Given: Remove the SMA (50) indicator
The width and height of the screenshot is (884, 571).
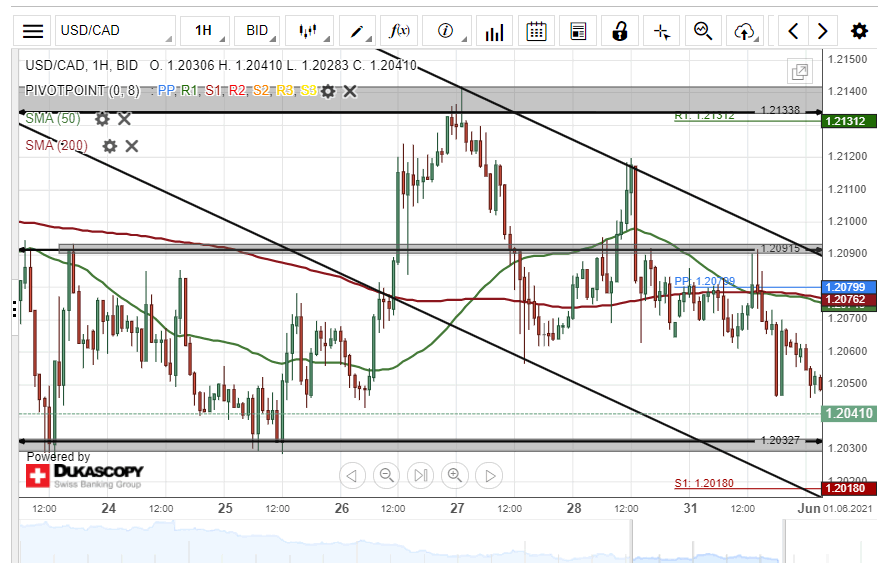Looking at the screenshot, I should click(124, 119).
